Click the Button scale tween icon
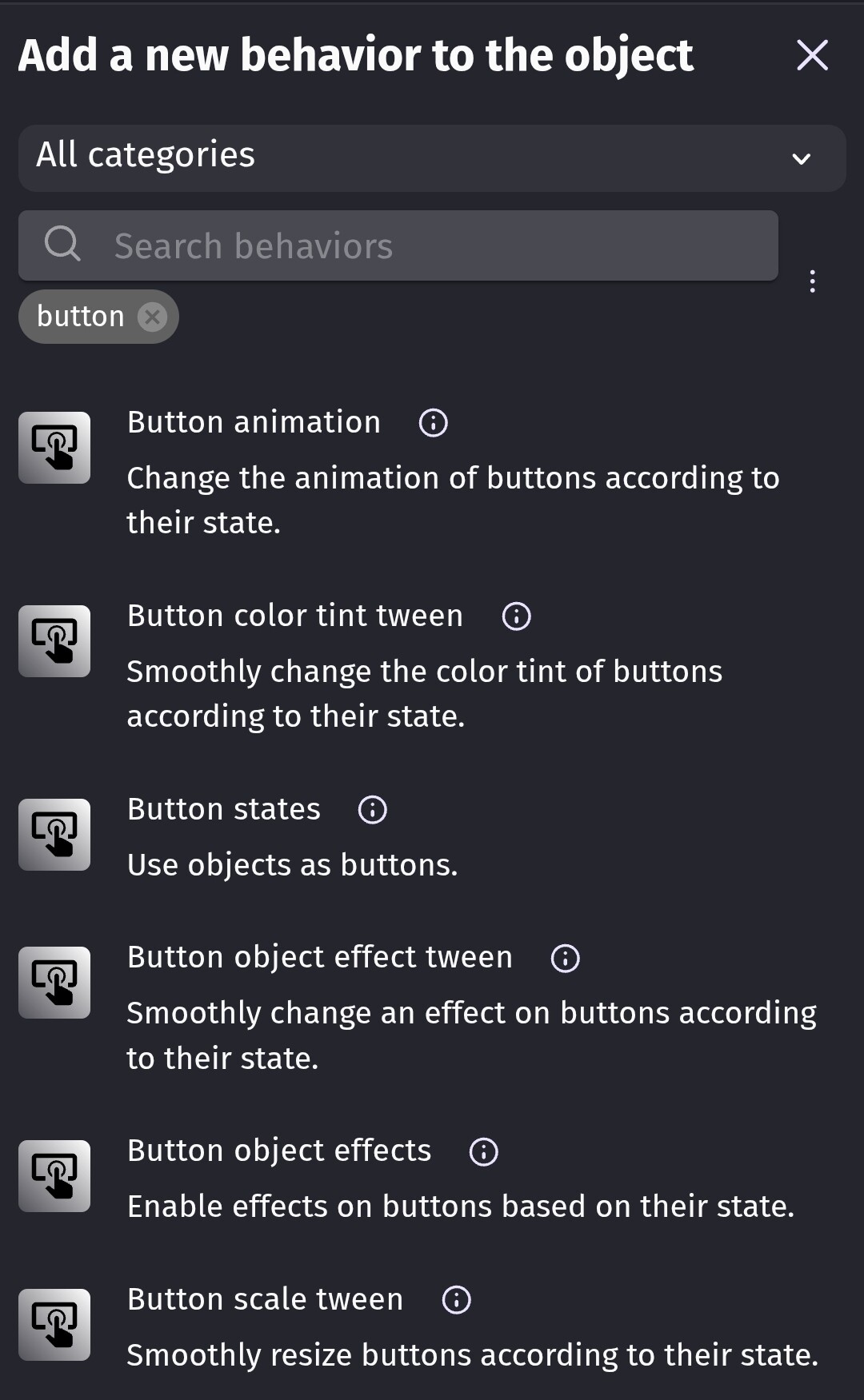 [x=54, y=1325]
